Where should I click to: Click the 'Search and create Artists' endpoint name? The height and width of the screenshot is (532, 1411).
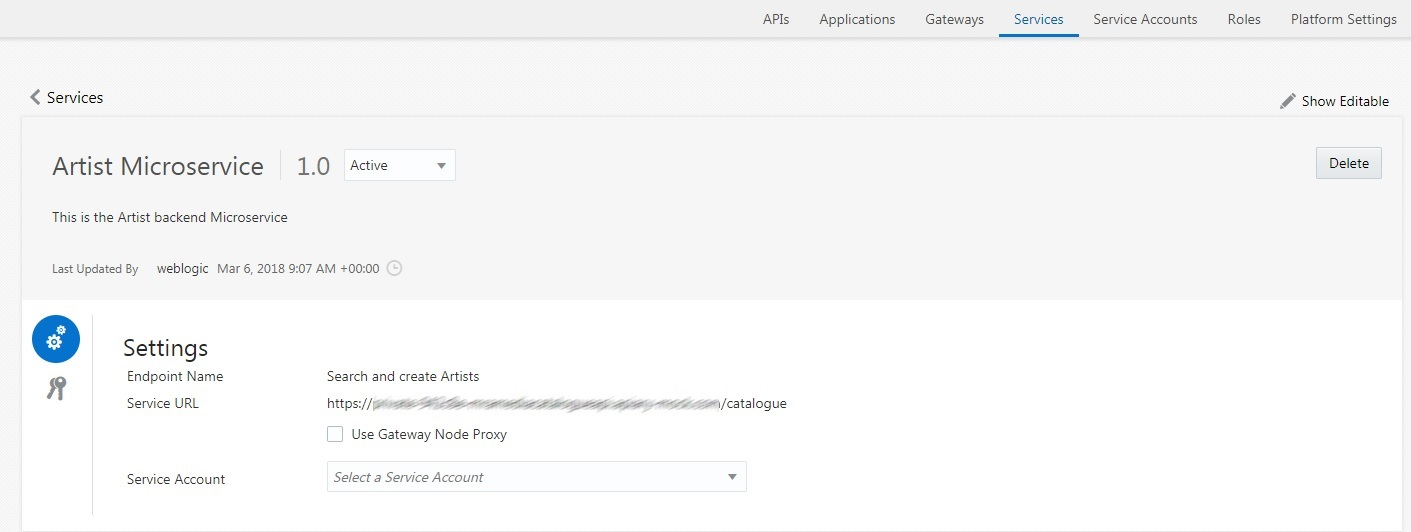(403, 377)
